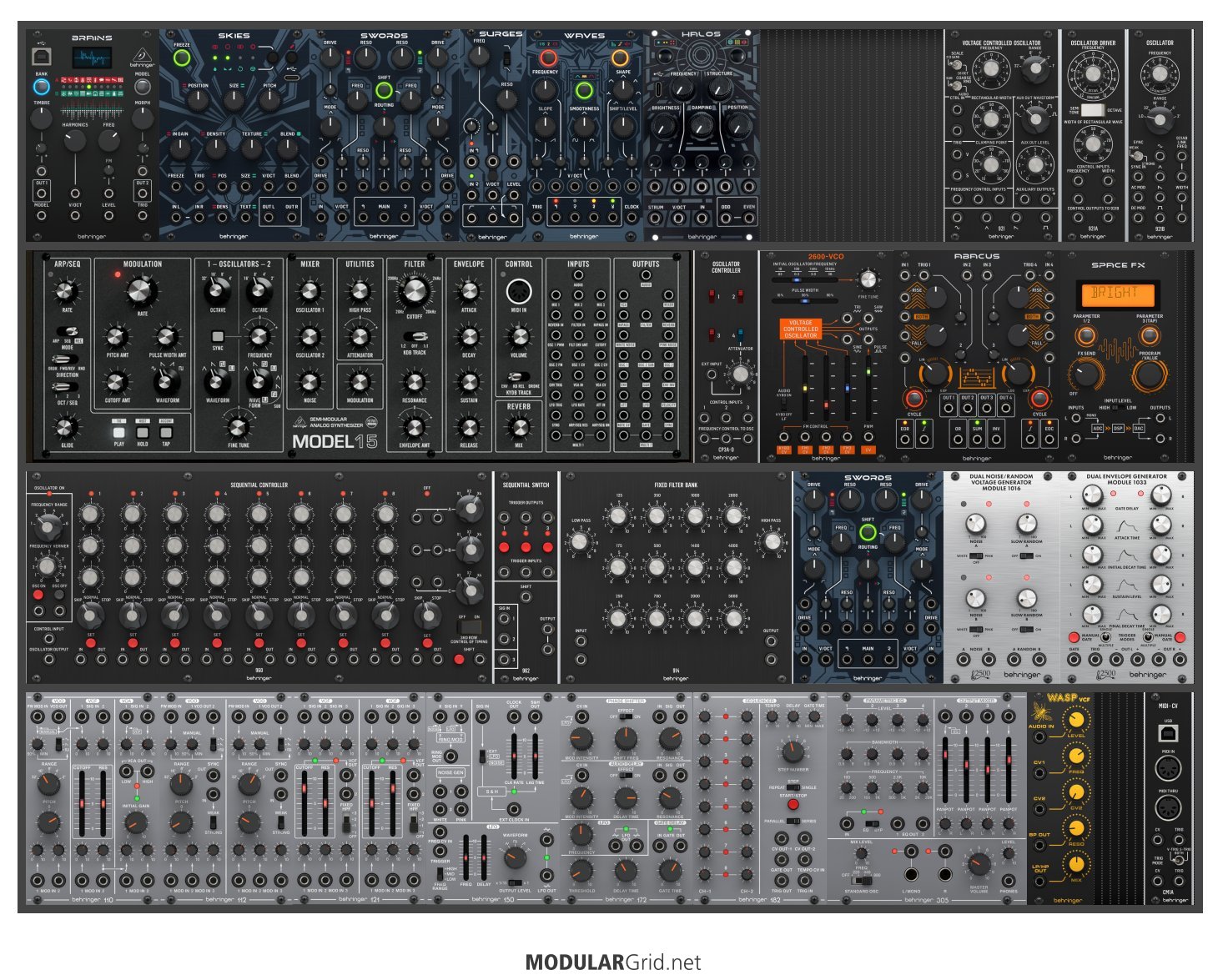Push the left red CYCLE button on Abacus
1228x980 pixels.
pyautogui.click(x=914, y=398)
